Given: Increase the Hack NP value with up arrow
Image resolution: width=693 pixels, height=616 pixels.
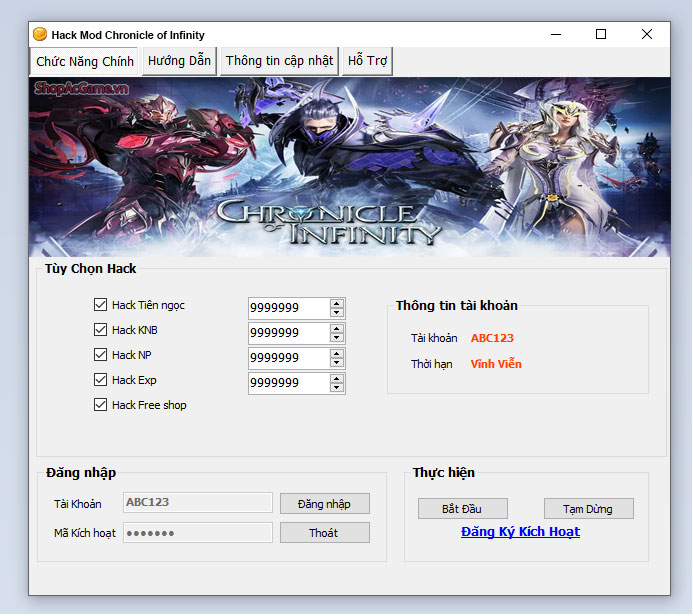Looking at the screenshot, I should pos(337,354).
